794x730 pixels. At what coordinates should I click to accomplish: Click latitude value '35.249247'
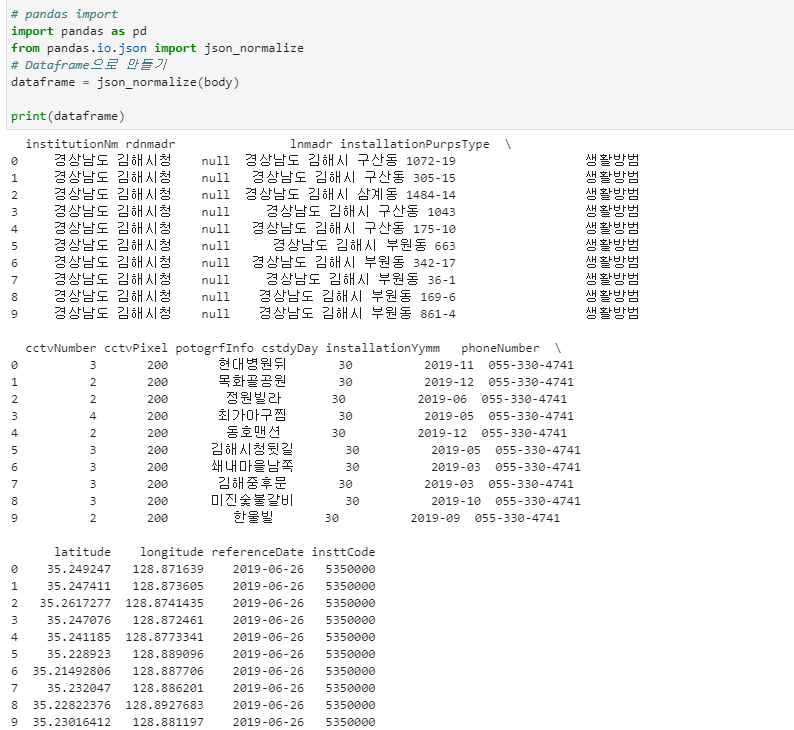pyautogui.click(x=79, y=570)
